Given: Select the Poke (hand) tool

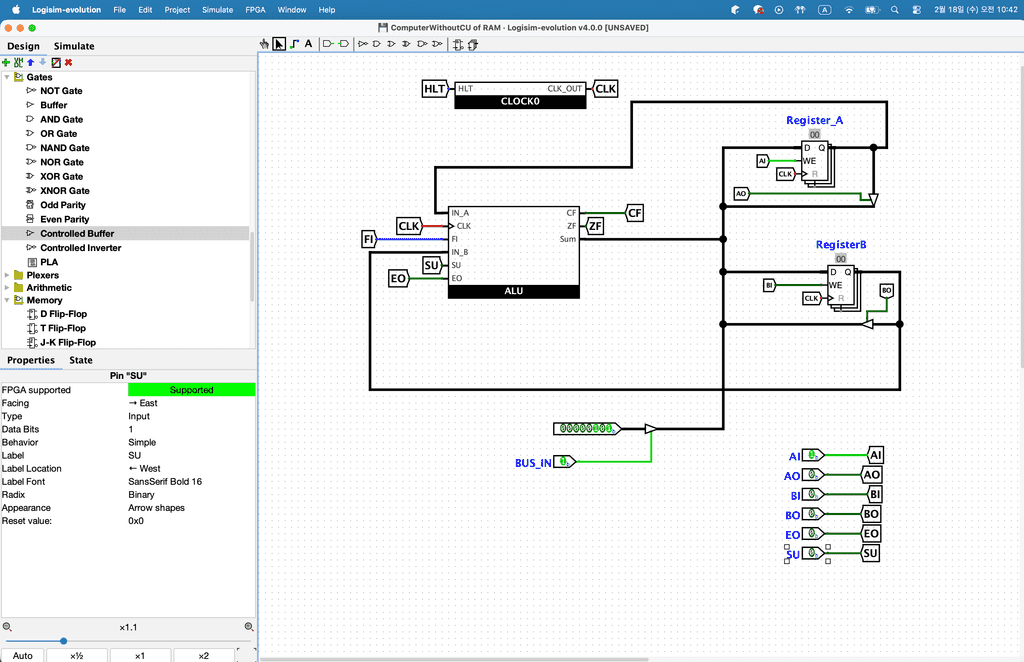Looking at the screenshot, I should click(x=265, y=44).
